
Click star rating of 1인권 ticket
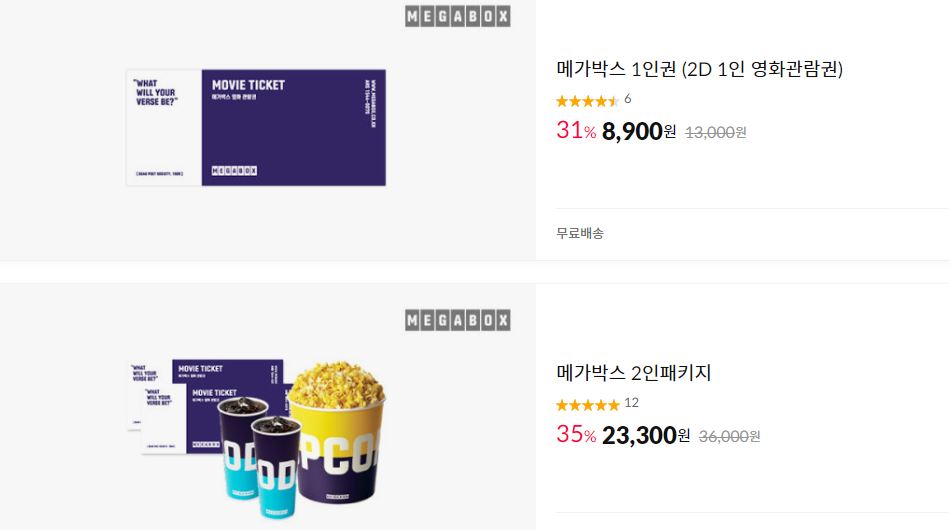coord(587,101)
